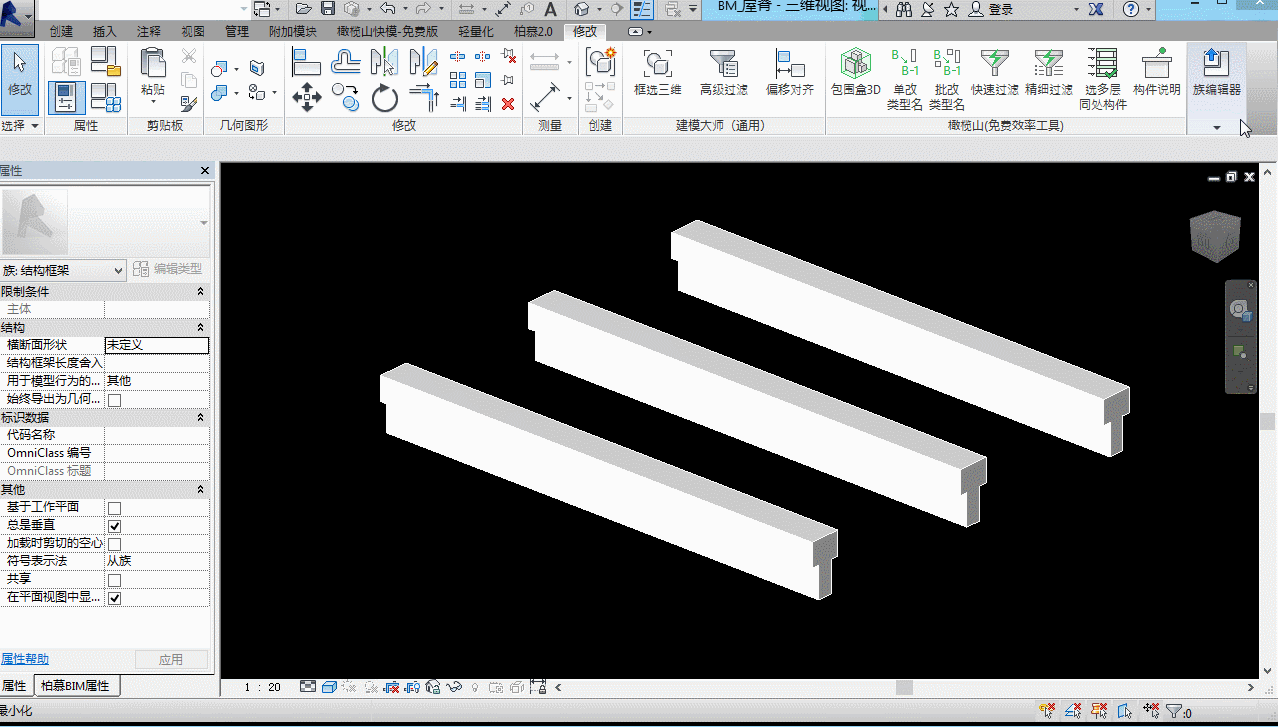This screenshot has height=727, width=1278.
Task: Run 精细过滤 fine filter
Action: tap(1049, 72)
